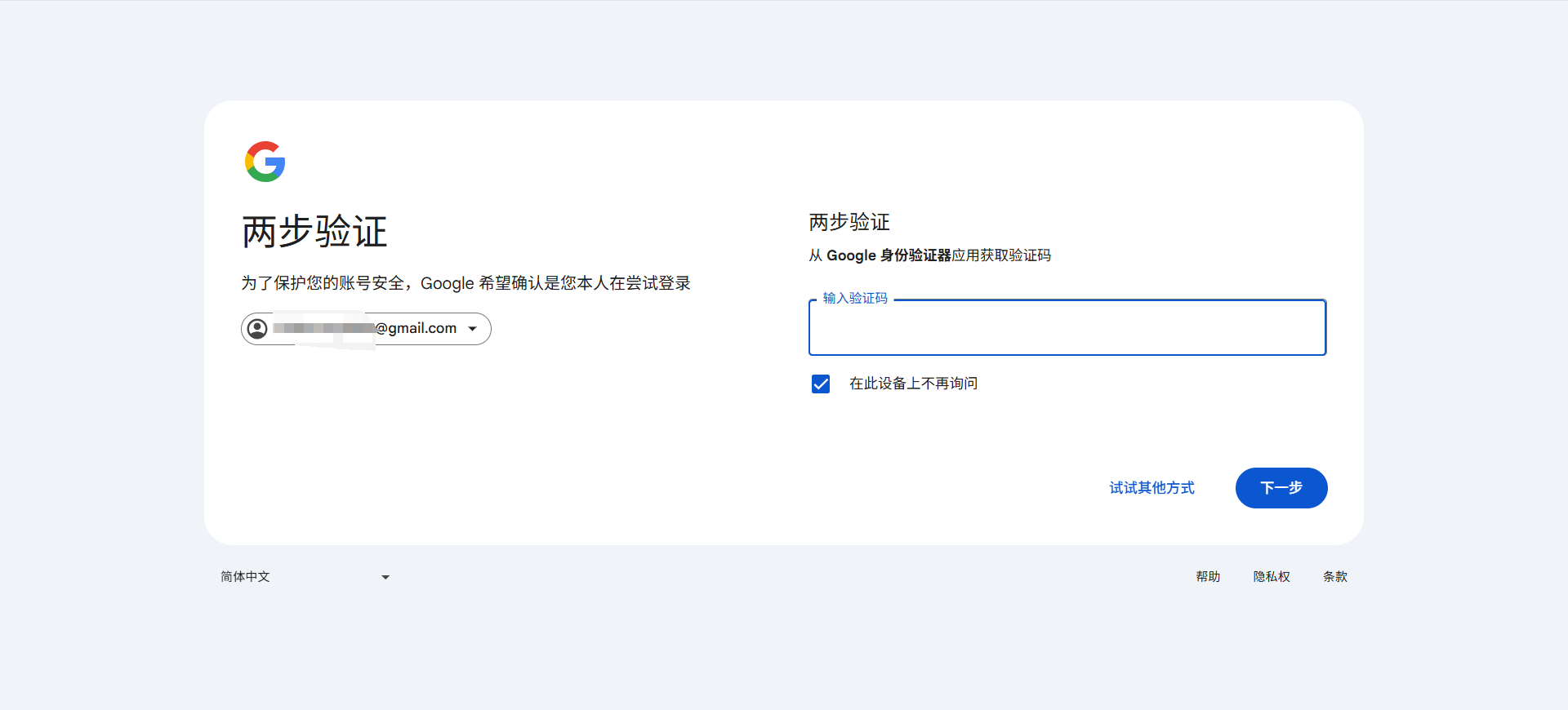Viewport: 1568px width, 710px height.
Task: Click the 试试其他方式 link
Action: [1151, 488]
